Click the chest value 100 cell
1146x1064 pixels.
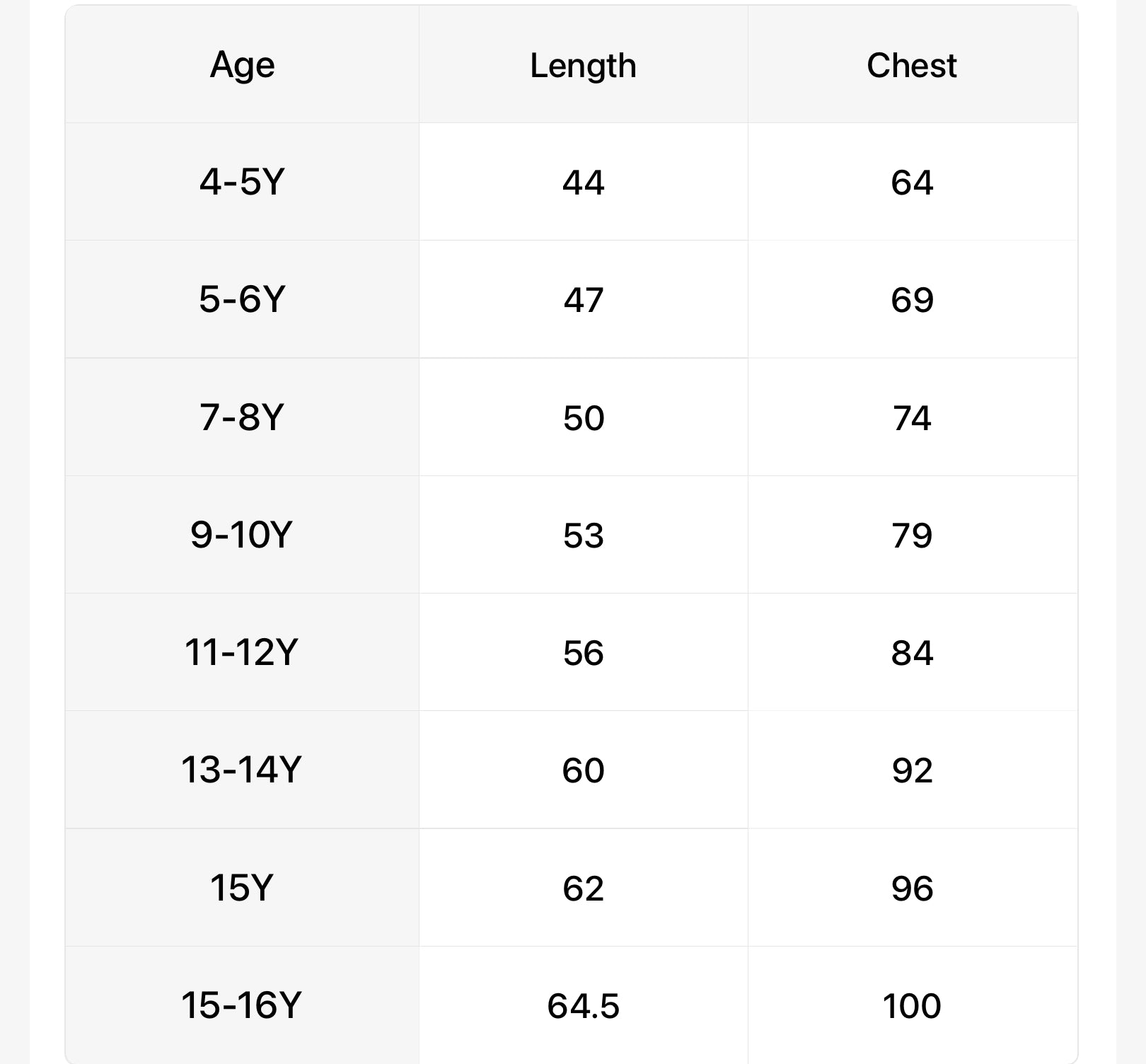[912, 1005]
